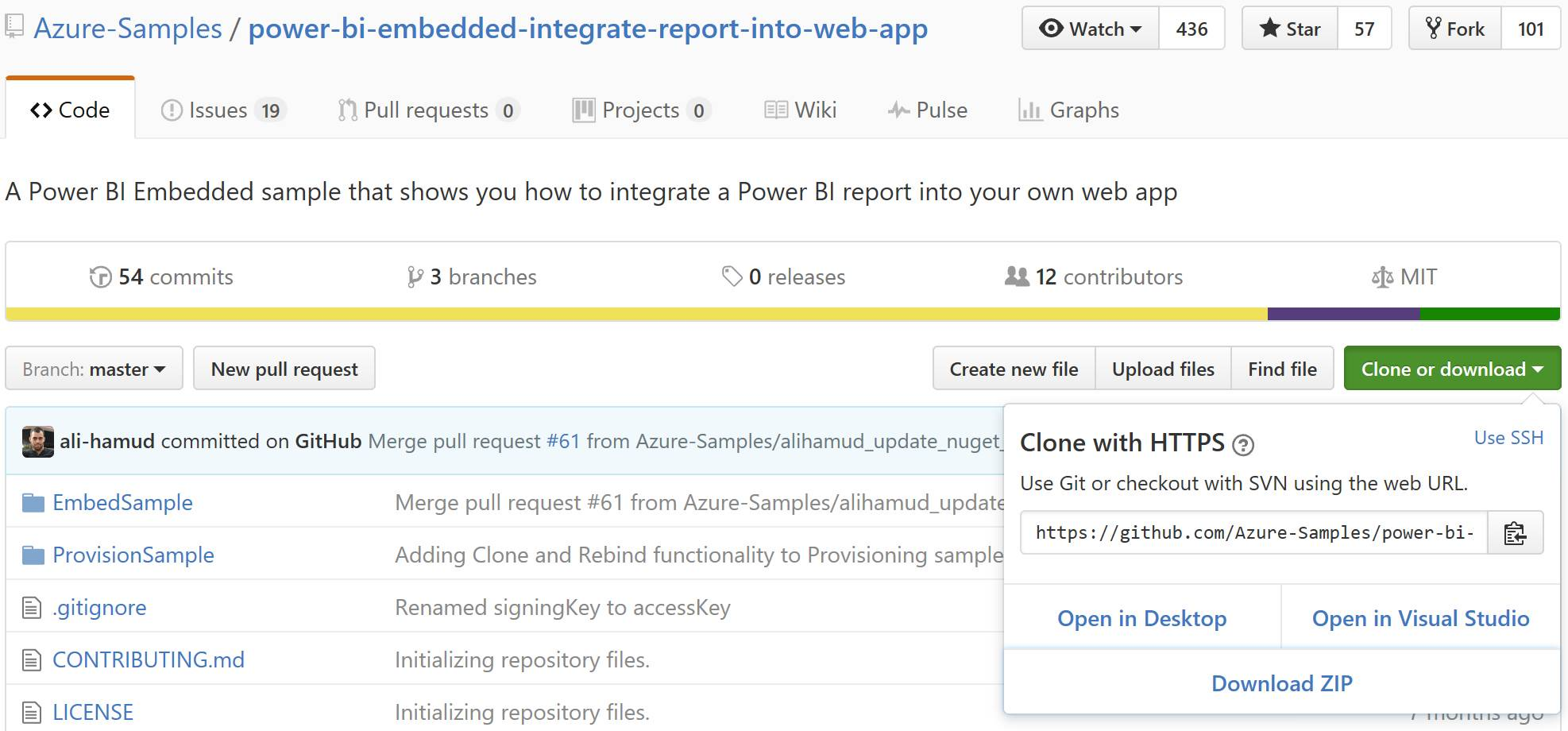Click ali-hamud's avatar thumbnail
The height and width of the screenshot is (731, 1568).
coord(37,442)
